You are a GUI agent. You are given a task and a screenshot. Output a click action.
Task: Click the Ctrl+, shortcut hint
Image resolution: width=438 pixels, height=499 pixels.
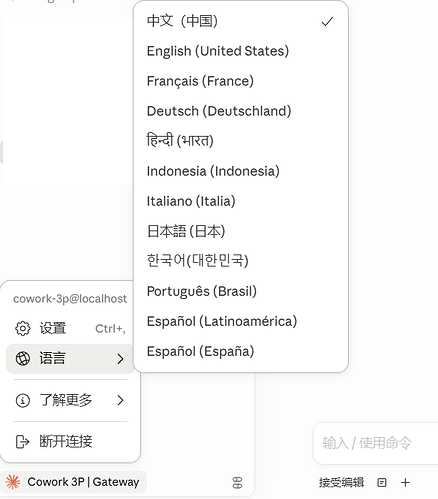pos(110,329)
